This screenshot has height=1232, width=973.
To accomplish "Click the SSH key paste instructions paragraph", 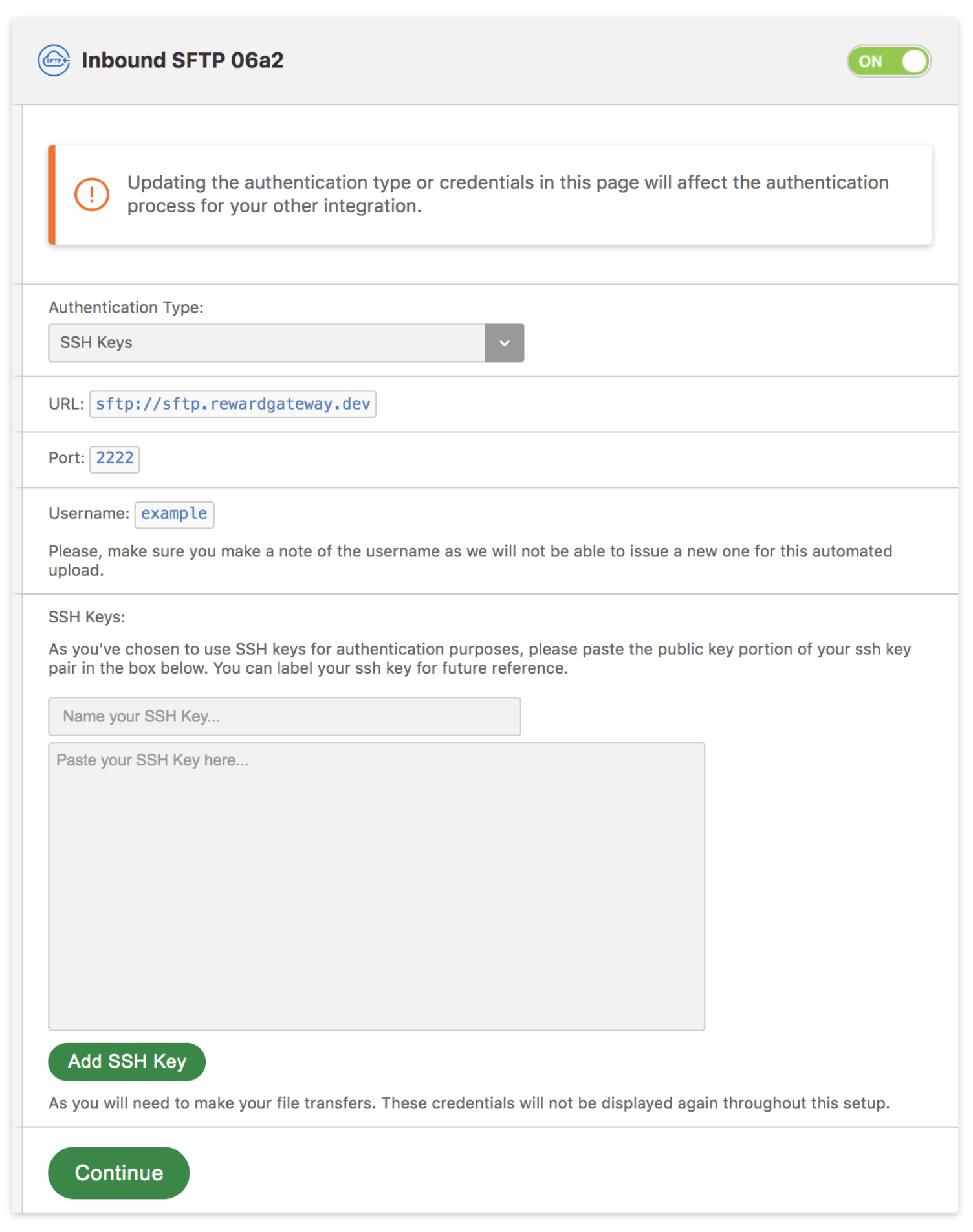I will click(x=479, y=658).
